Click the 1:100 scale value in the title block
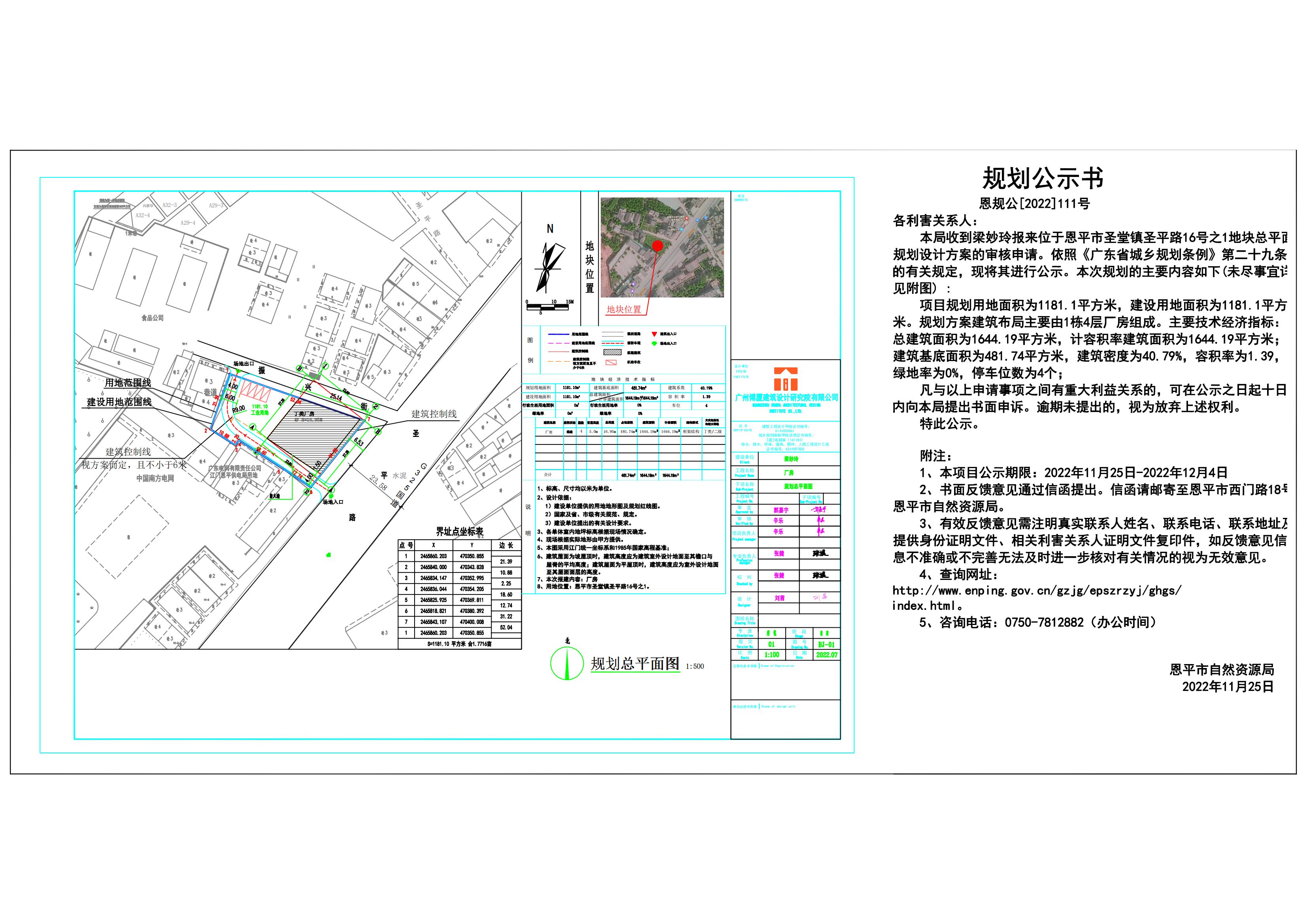The image size is (1307, 924). click(x=771, y=655)
